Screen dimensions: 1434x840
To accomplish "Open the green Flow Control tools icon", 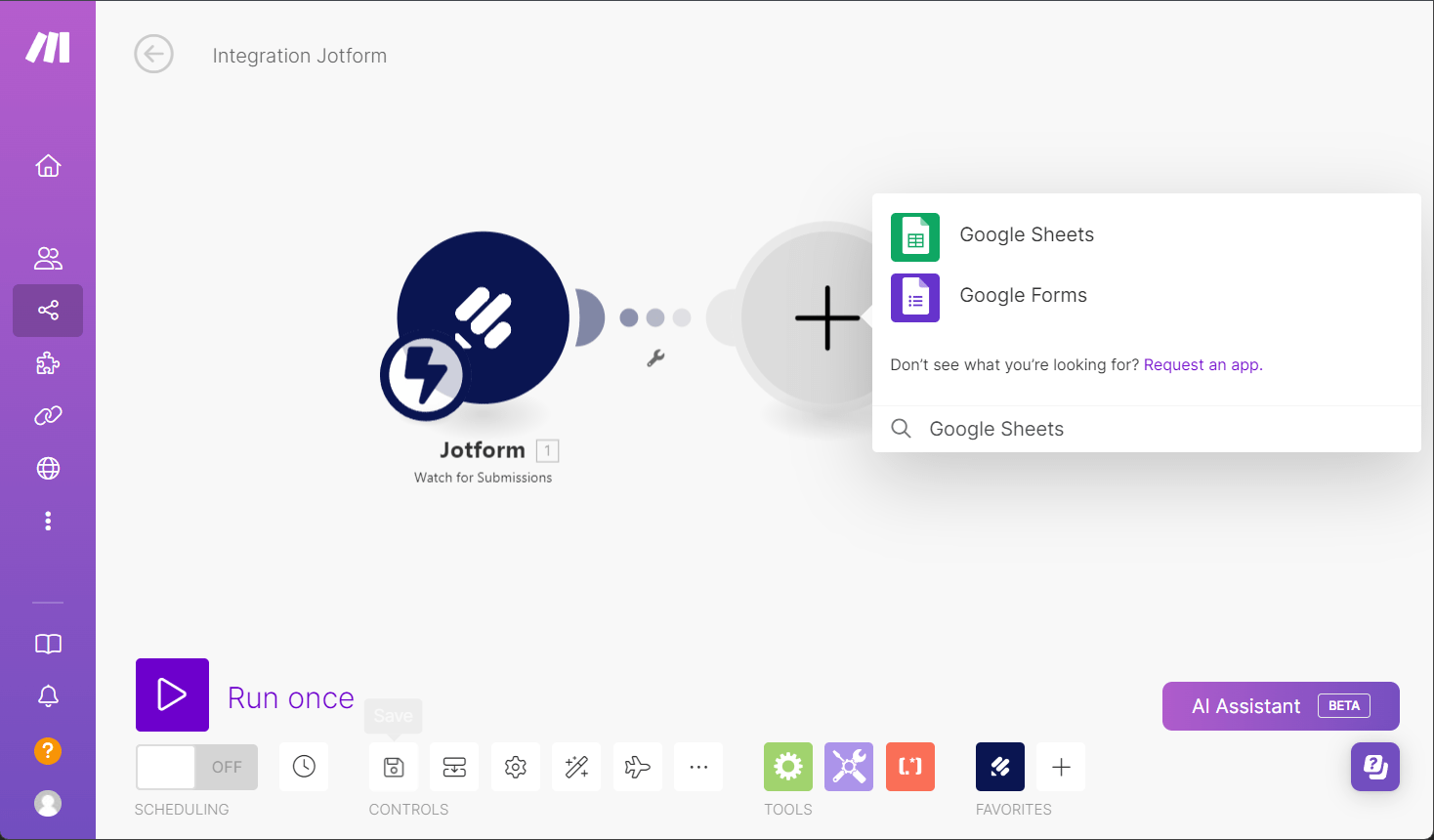I will click(788, 767).
